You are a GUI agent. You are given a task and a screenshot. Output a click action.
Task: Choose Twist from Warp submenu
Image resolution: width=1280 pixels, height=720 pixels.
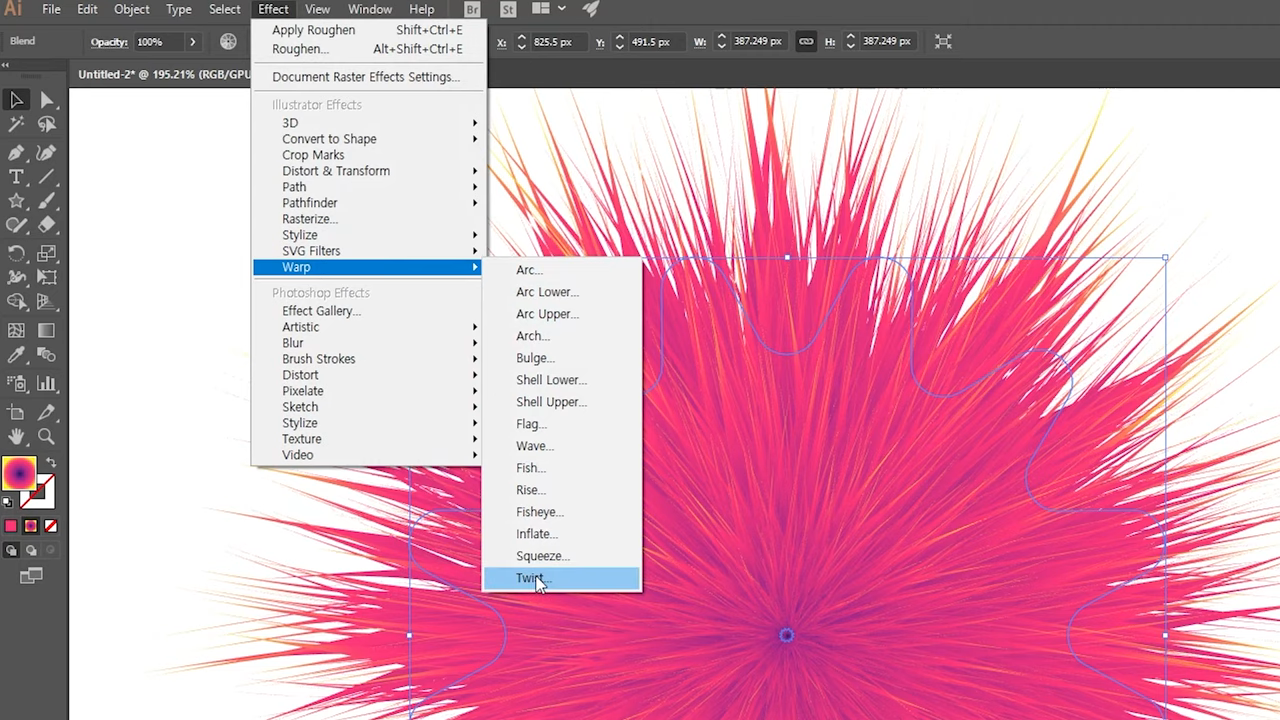pyautogui.click(x=562, y=578)
